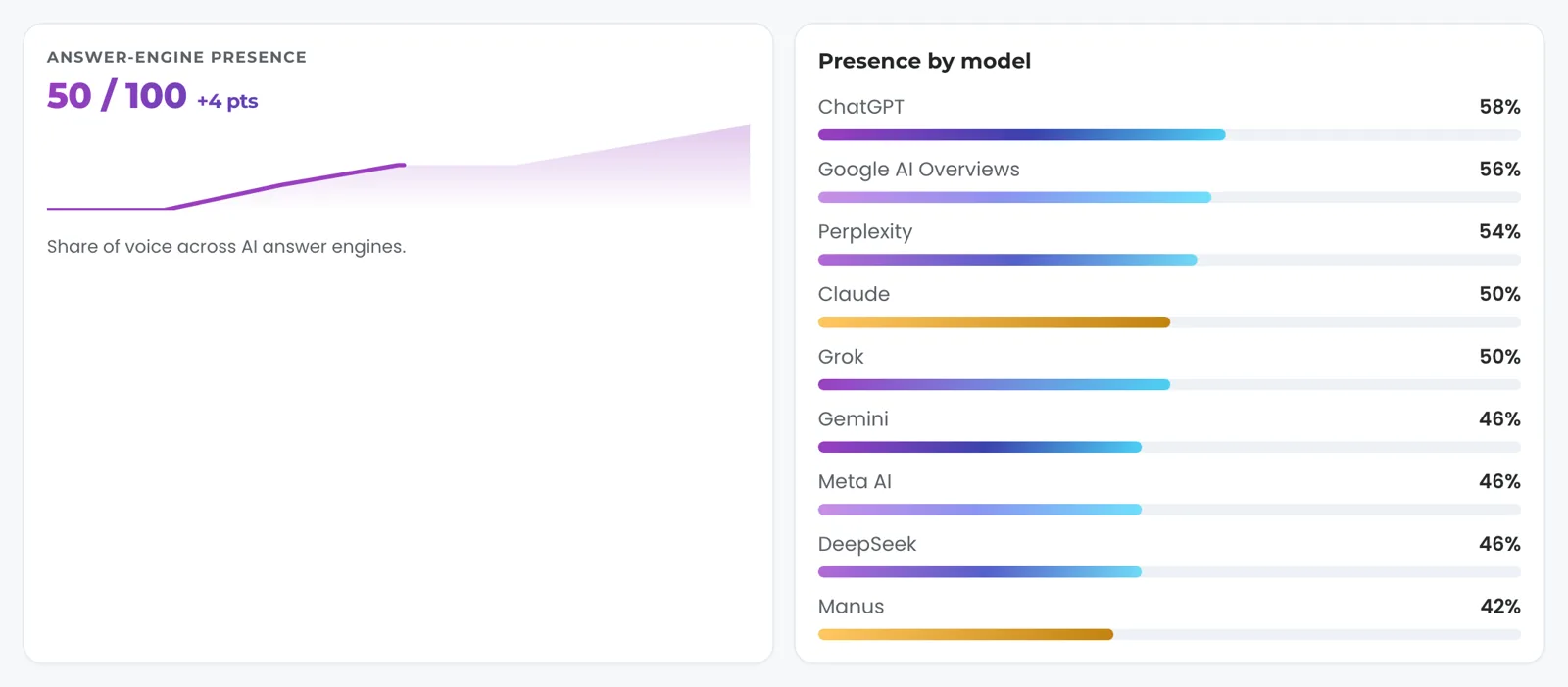This screenshot has width=1568, height=687.
Task: Click the ChatGPT presence progress bar
Action: [x=1169, y=135]
